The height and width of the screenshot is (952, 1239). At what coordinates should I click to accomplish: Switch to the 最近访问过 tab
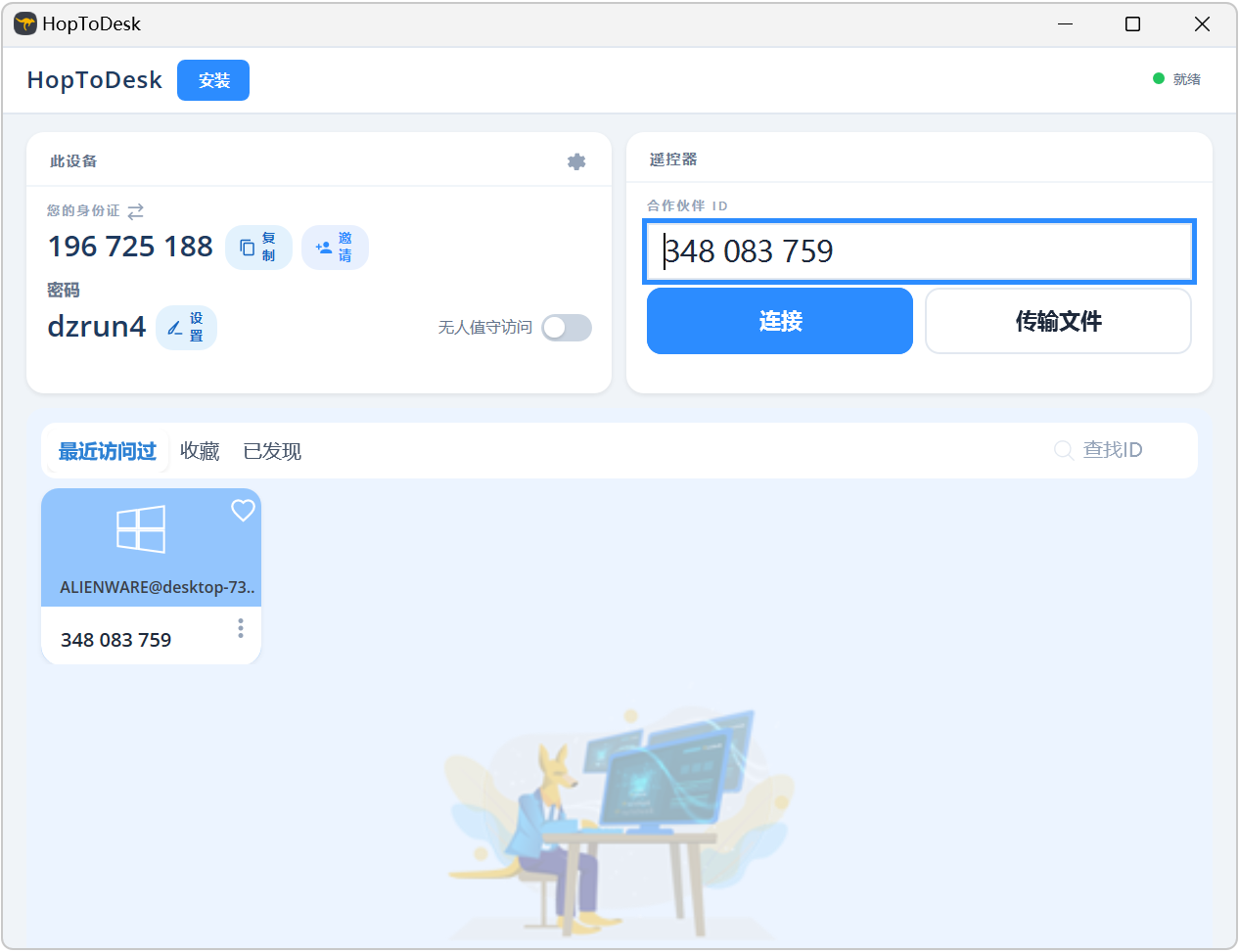coord(108,451)
